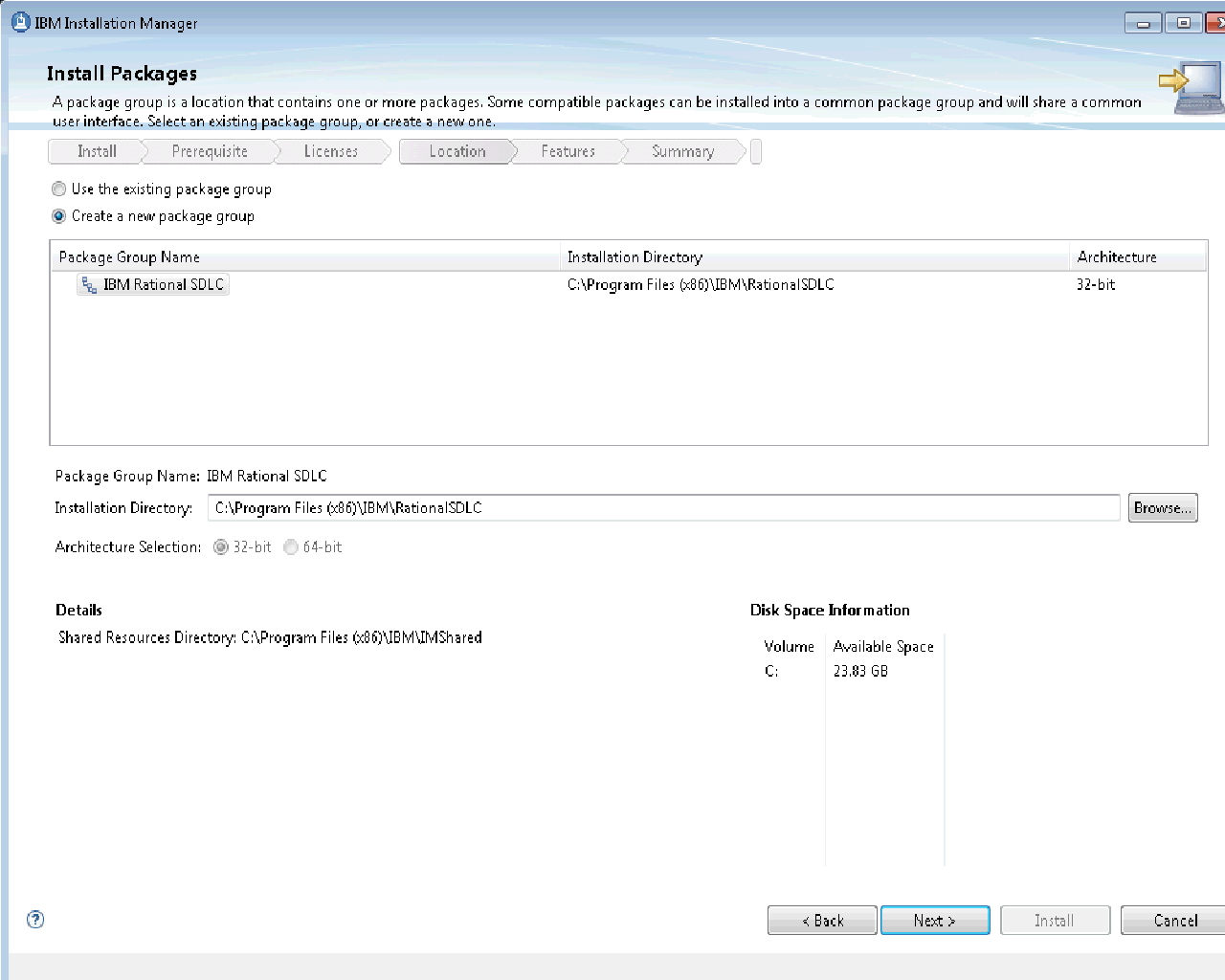Viewport: 1225px width, 980px height.
Task: Click the Next > button
Action: click(935, 921)
